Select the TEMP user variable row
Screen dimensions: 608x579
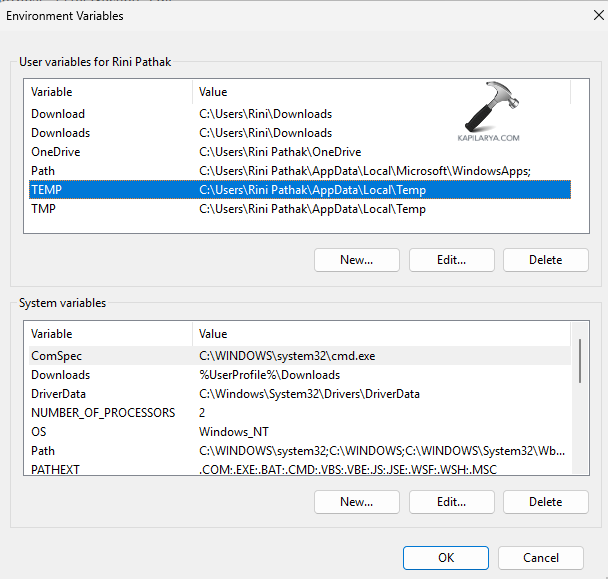pos(297,190)
